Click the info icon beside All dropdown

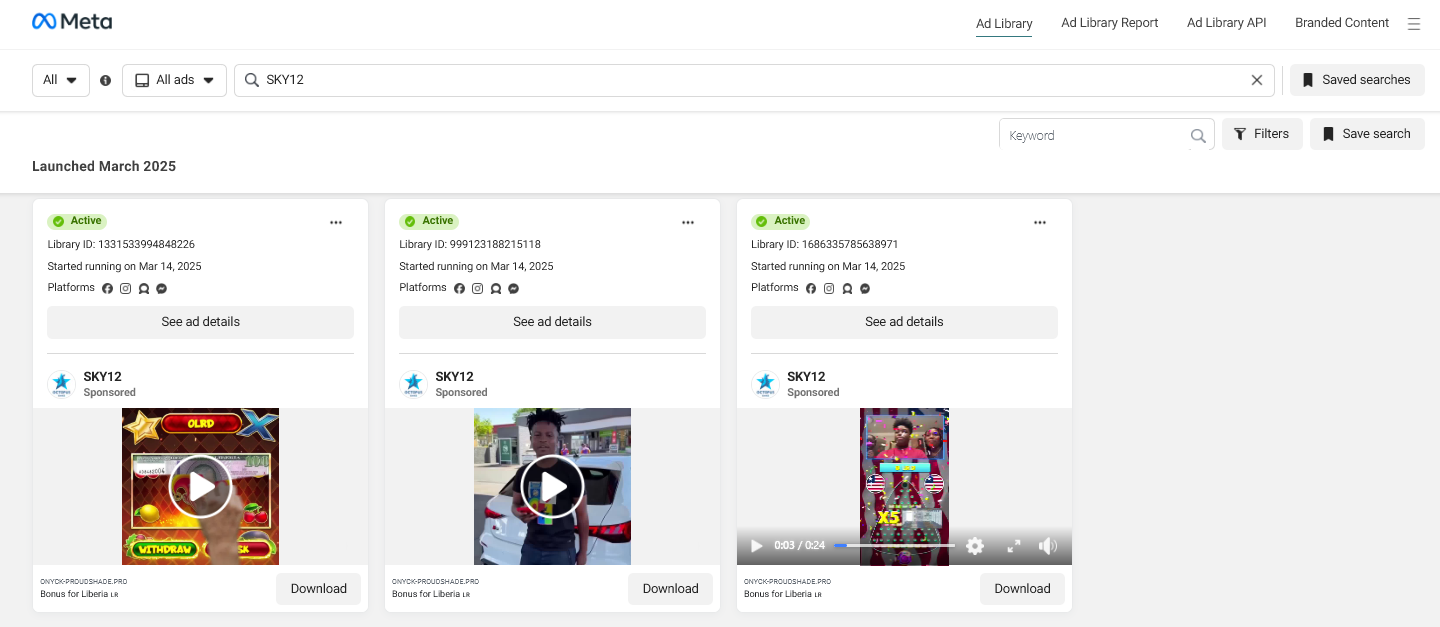(x=106, y=80)
